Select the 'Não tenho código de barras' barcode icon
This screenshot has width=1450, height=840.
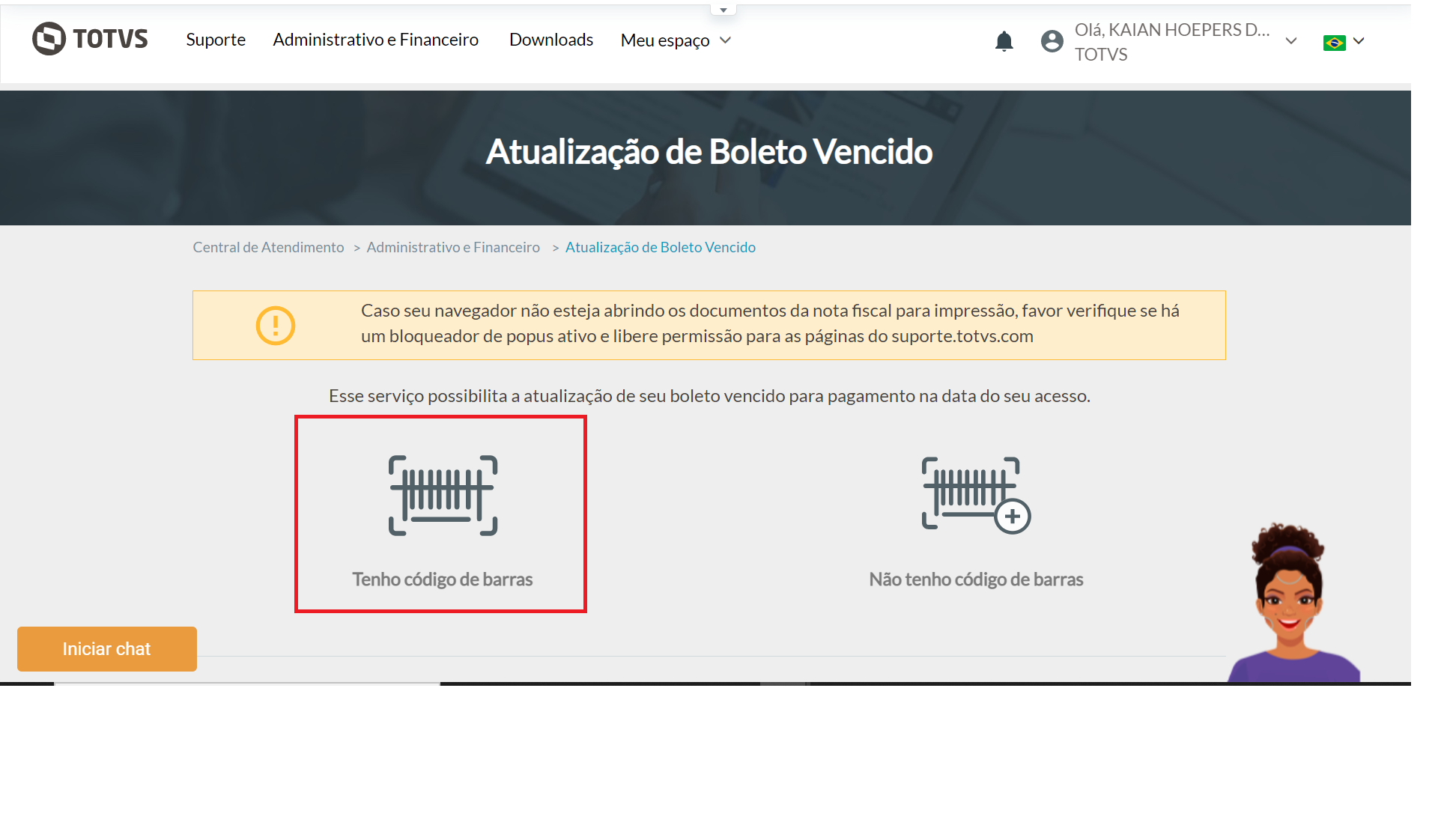point(974,493)
